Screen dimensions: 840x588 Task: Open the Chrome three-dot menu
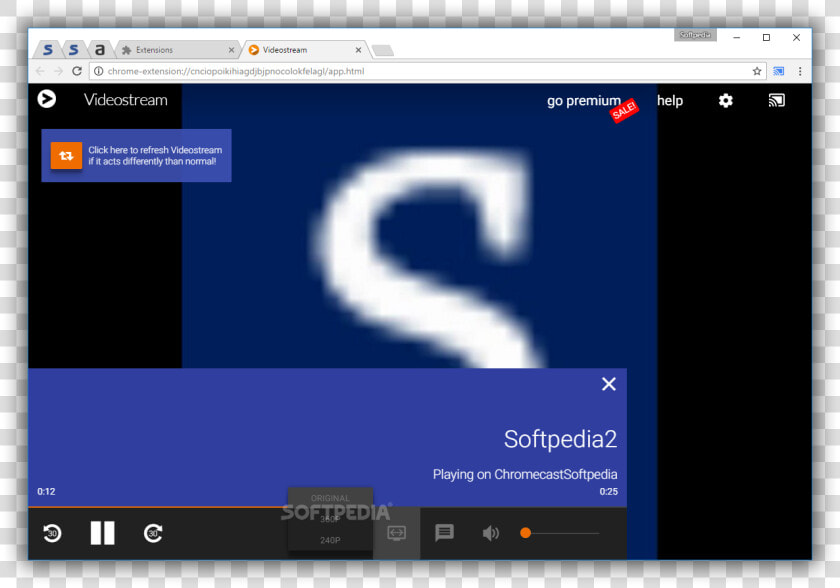click(800, 71)
